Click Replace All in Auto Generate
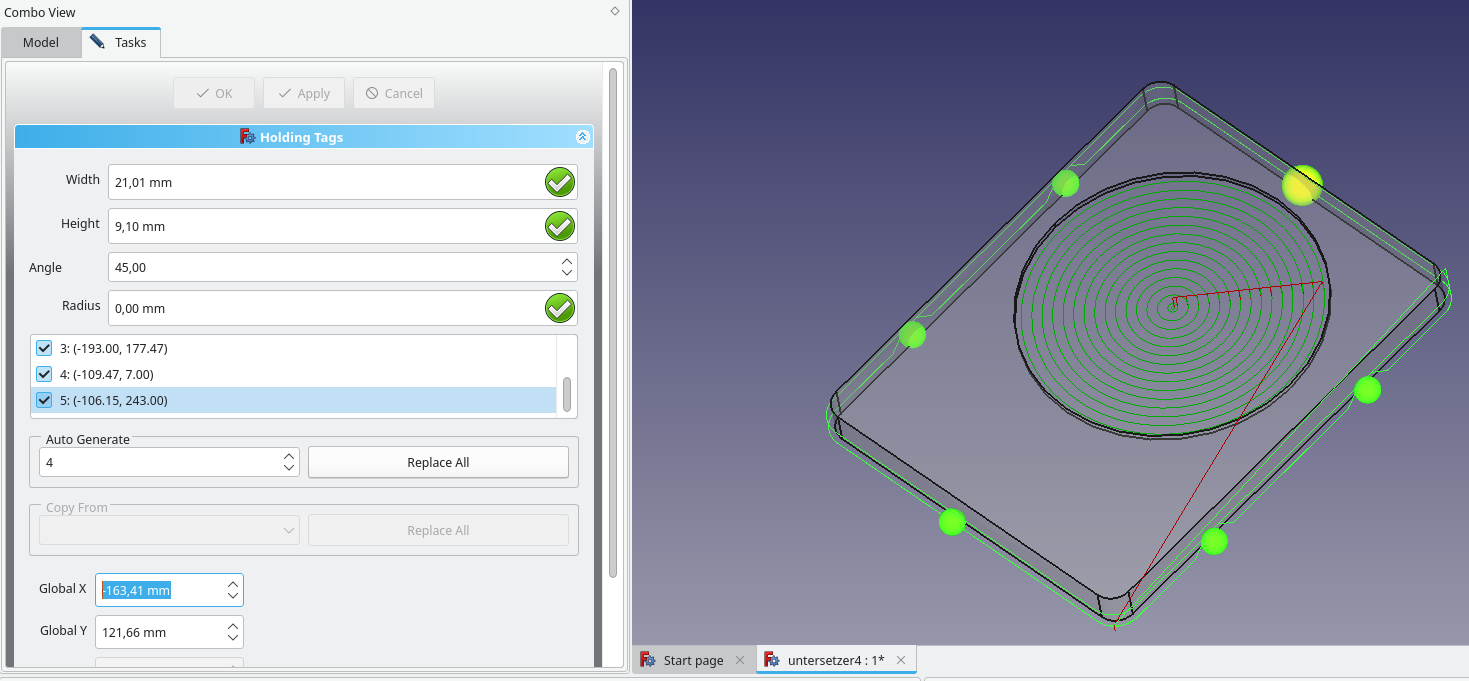 point(438,462)
